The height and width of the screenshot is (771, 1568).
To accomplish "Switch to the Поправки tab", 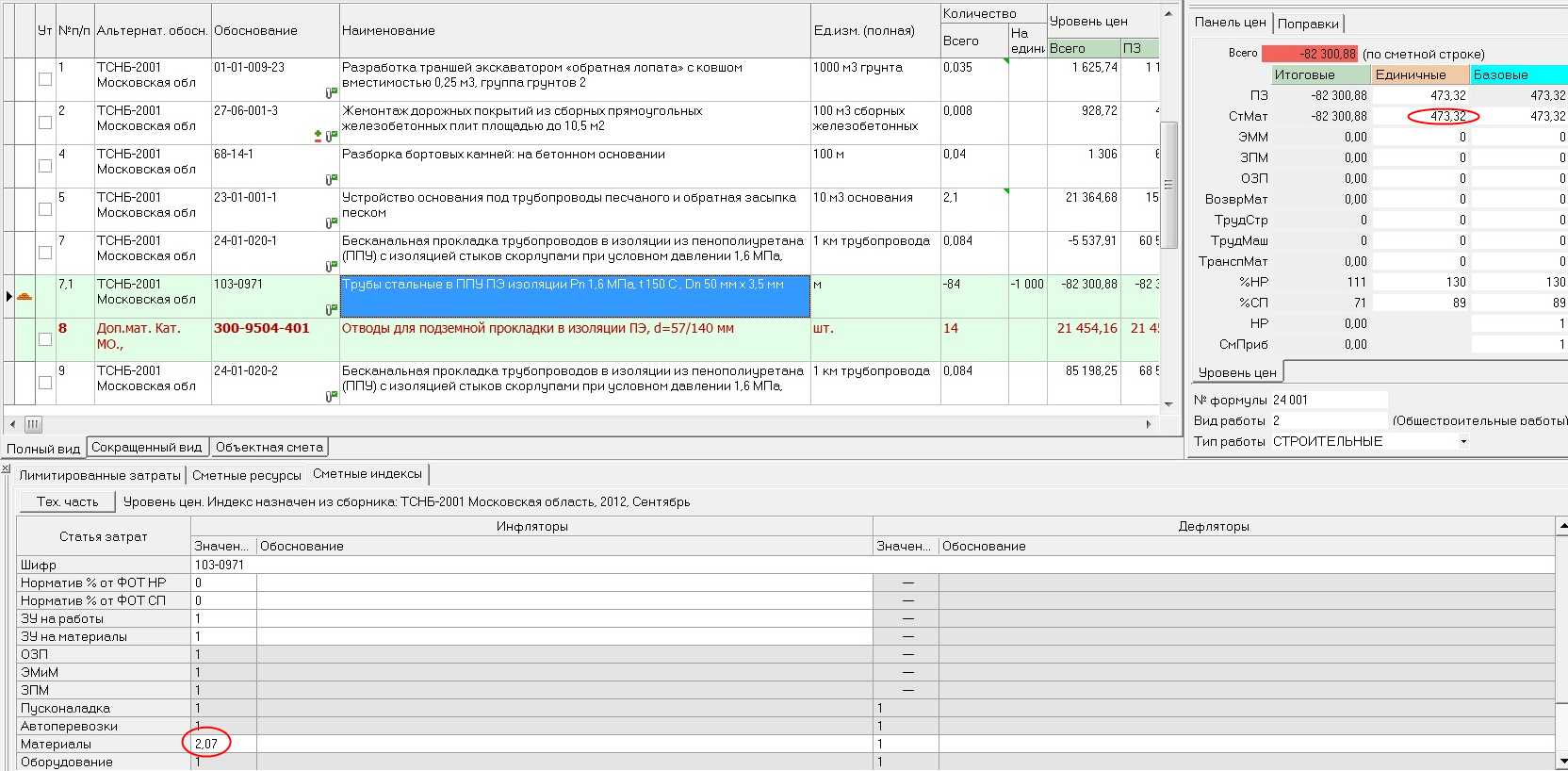I will (1308, 24).
